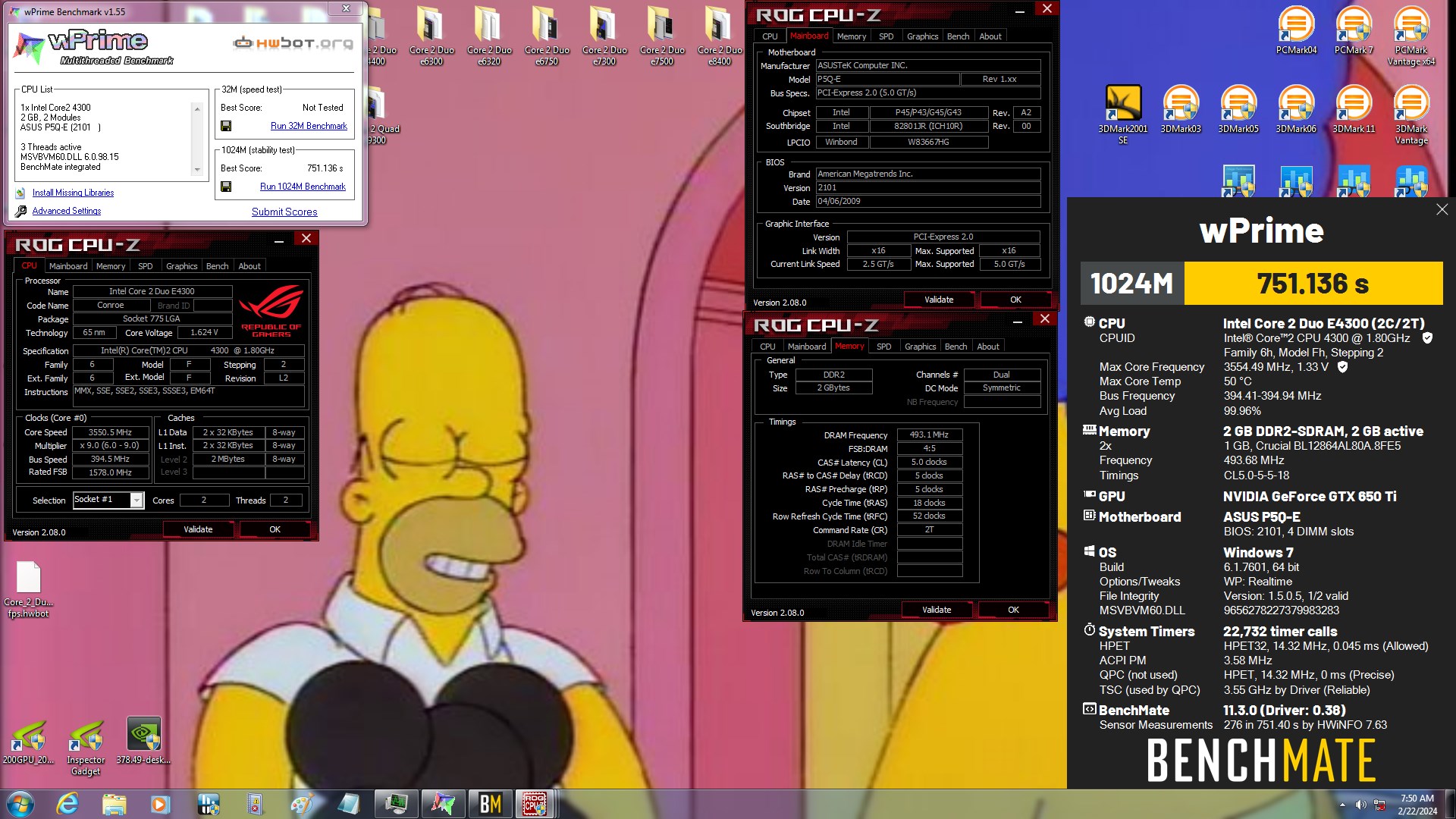
Task: Open the Bench tab in the Memory window
Action: (x=955, y=347)
